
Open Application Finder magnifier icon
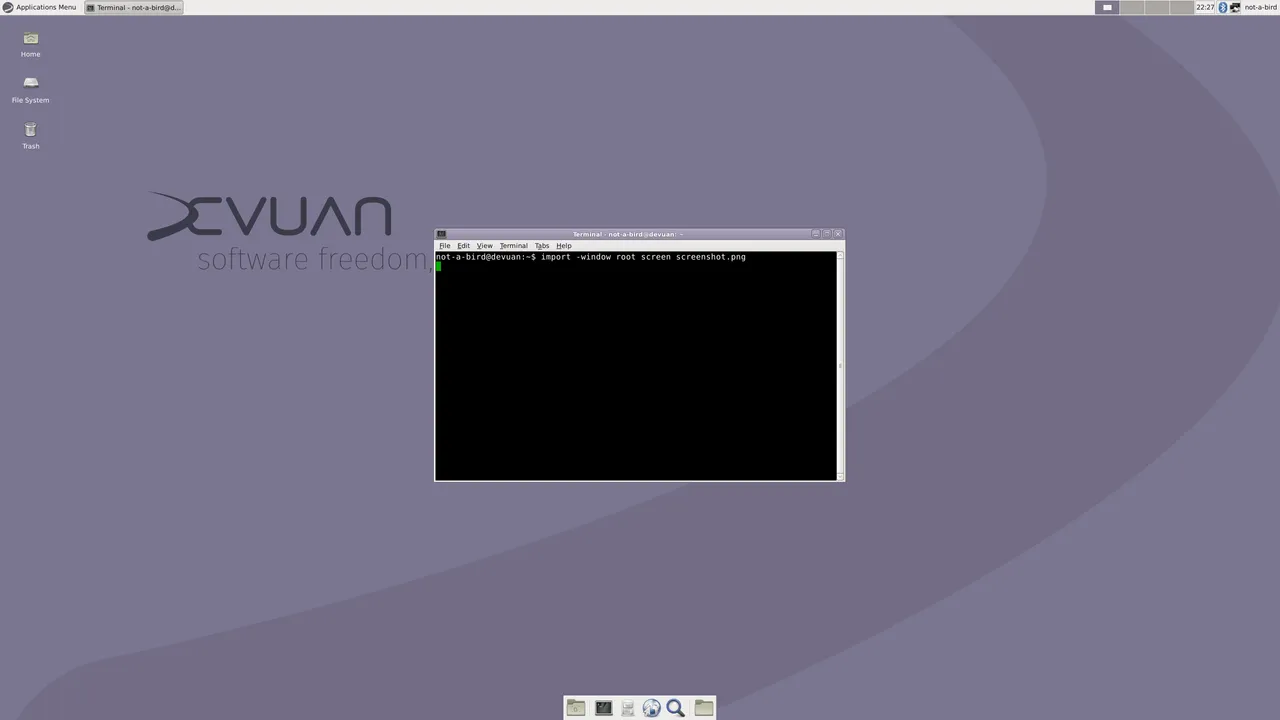(x=676, y=708)
